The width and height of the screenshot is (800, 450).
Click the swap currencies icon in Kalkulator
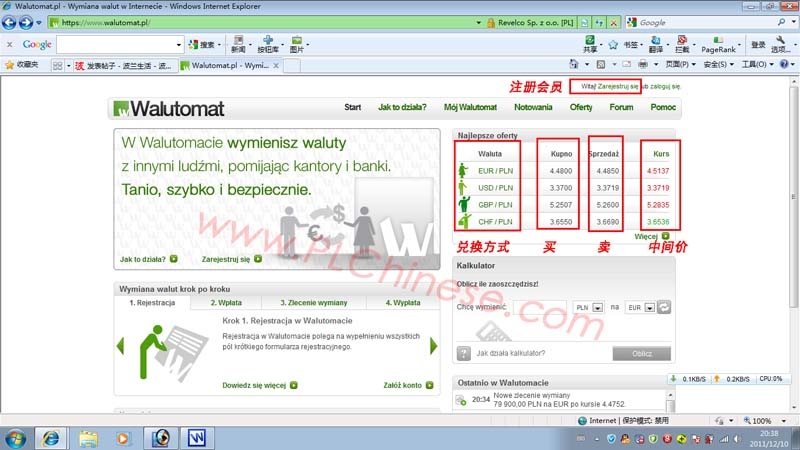click(x=664, y=307)
